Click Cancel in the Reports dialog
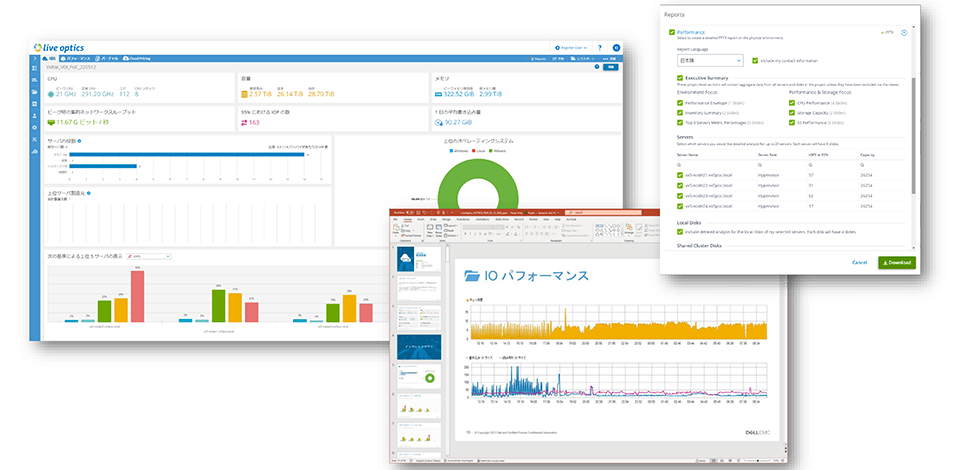 pyautogui.click(x=858, y=262)
